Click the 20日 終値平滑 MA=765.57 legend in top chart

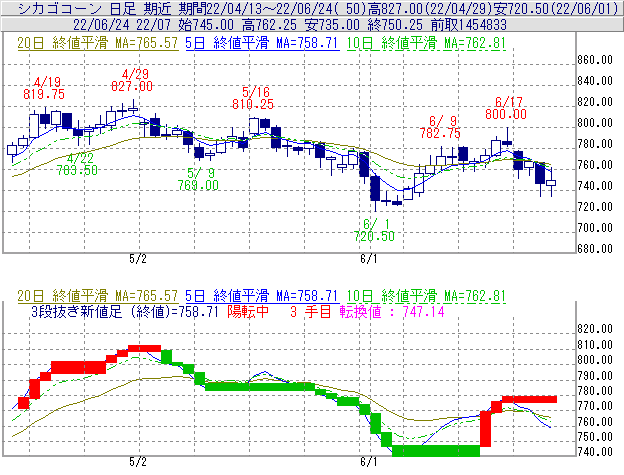[98, 43]
